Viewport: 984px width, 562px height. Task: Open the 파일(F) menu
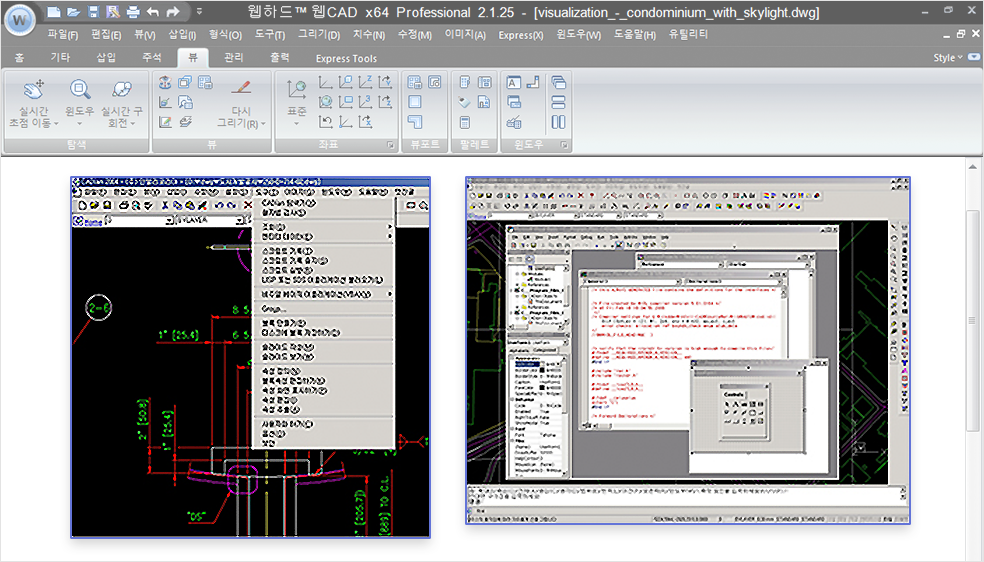(63, 34)
